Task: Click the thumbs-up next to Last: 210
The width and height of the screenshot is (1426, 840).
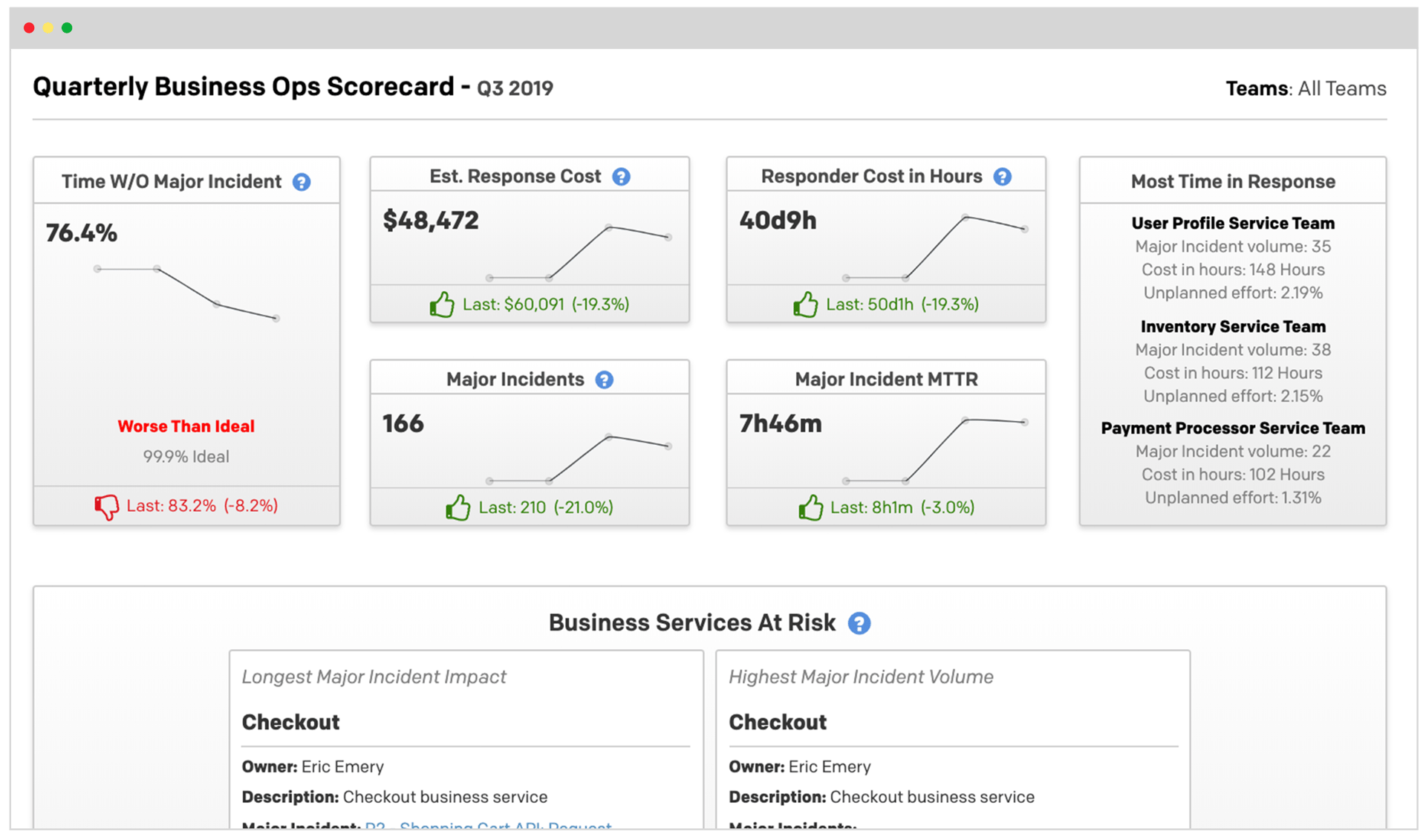Action: click(458, 507)
